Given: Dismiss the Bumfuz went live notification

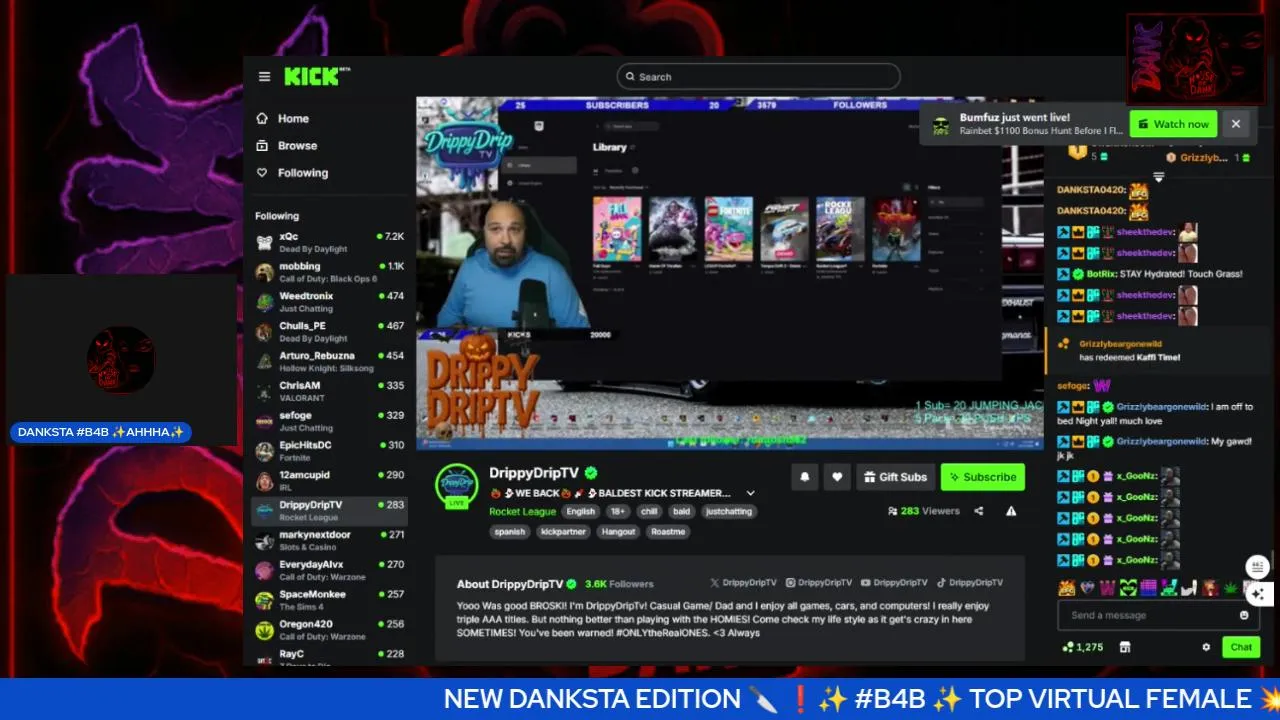Looking at the screenshot, I should 1236,124.
